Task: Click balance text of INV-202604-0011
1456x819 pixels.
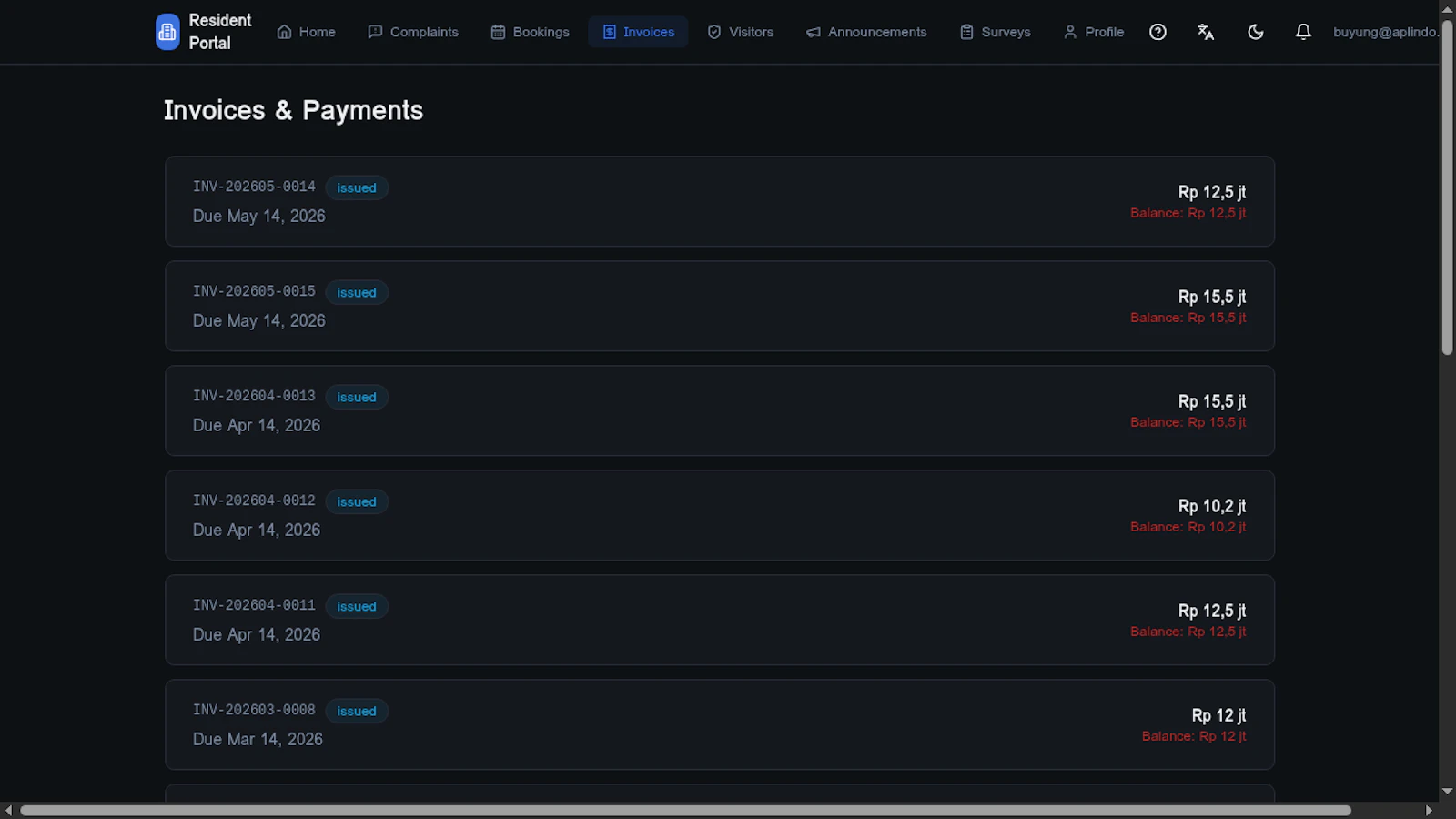Action: pos(1188,632)
